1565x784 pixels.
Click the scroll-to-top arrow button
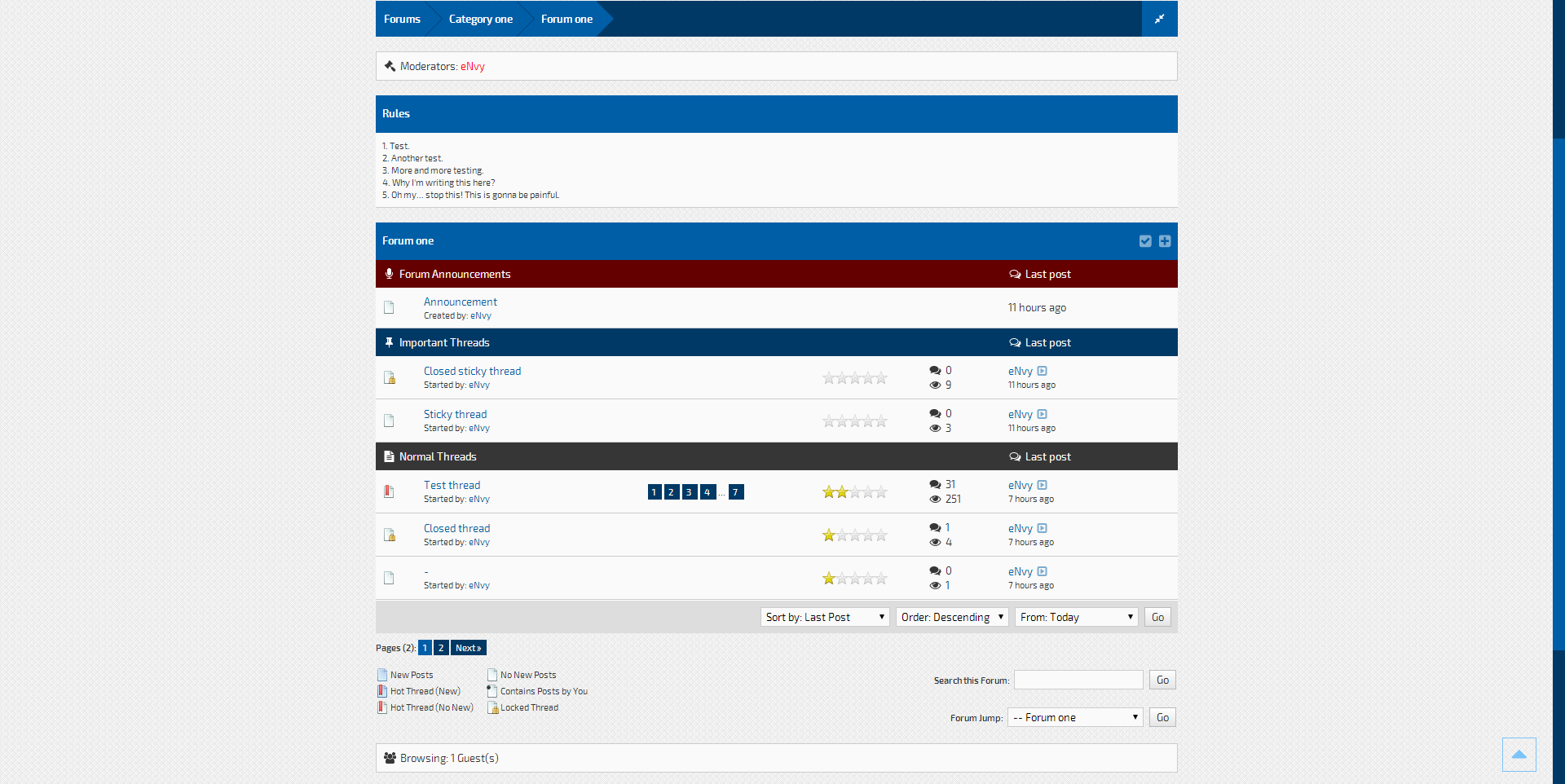1519,755
